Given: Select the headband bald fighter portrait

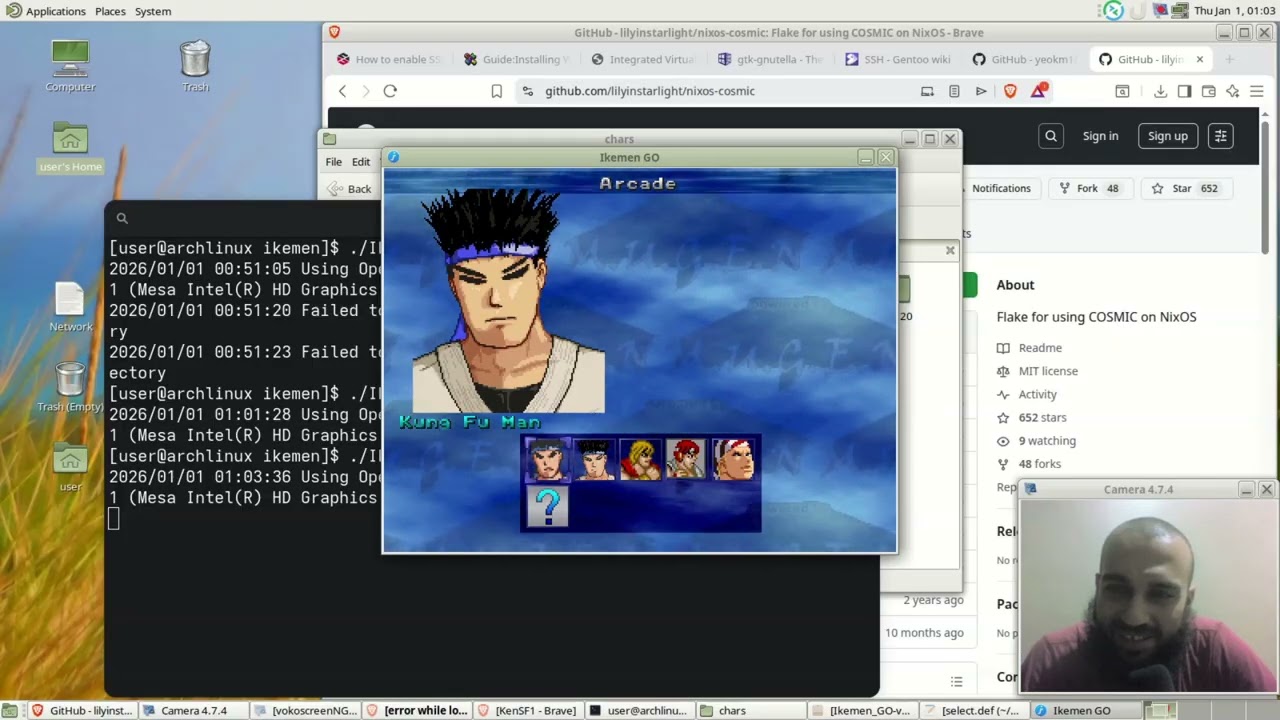Looking at the screenshot, I should pos(734,460).
